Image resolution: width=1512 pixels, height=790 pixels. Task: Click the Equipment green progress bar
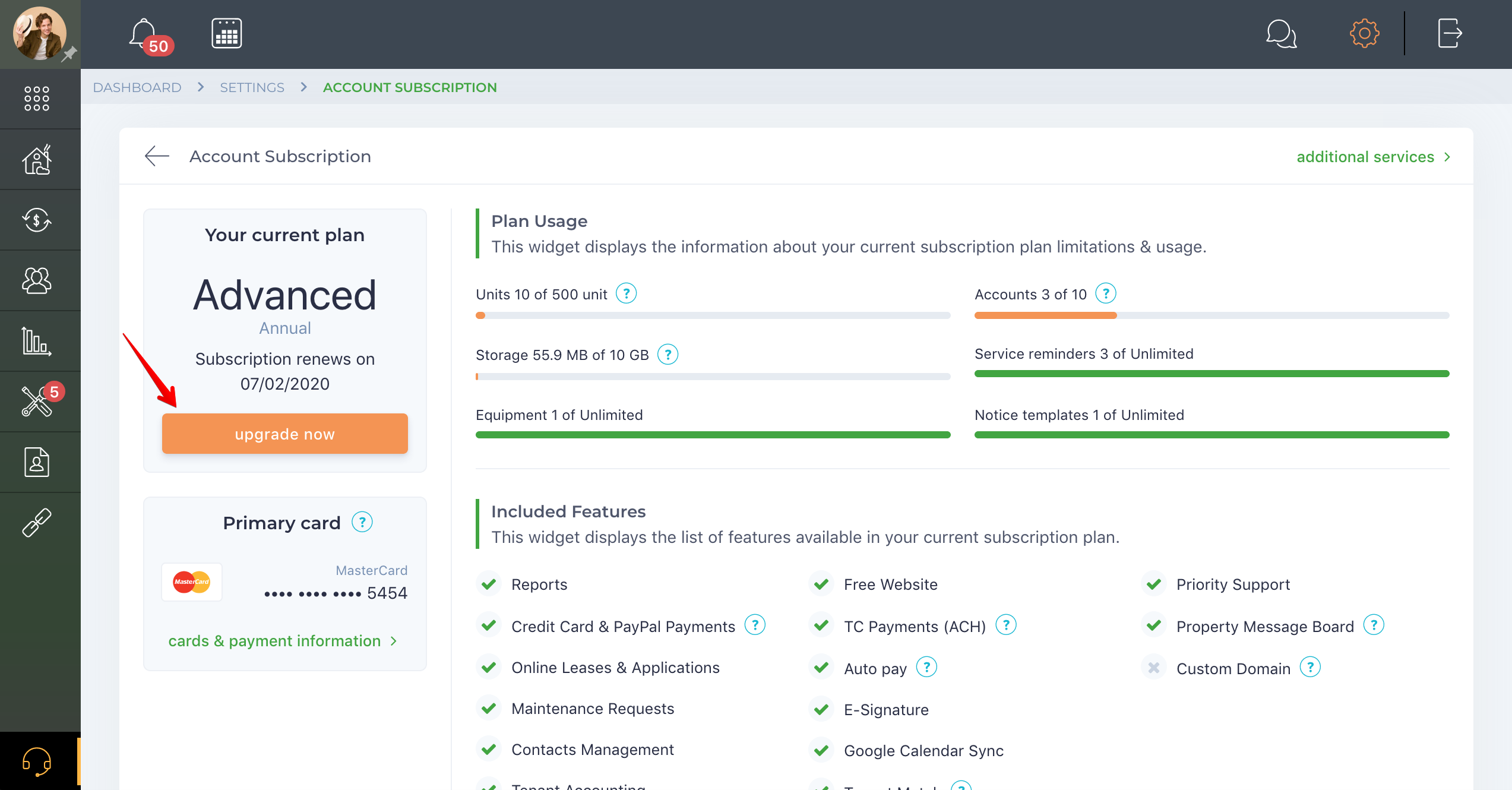[x=713, y=435]
